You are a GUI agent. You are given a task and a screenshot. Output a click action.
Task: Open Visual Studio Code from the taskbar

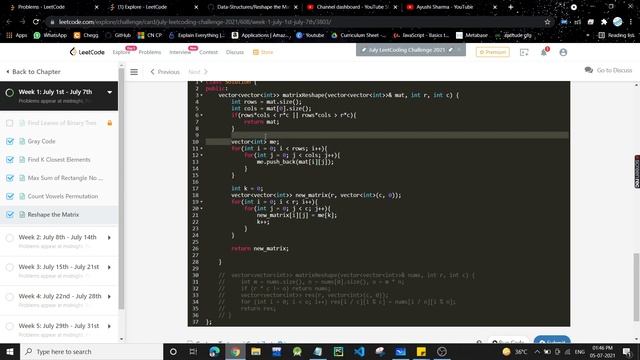click(x=359, y=351)
